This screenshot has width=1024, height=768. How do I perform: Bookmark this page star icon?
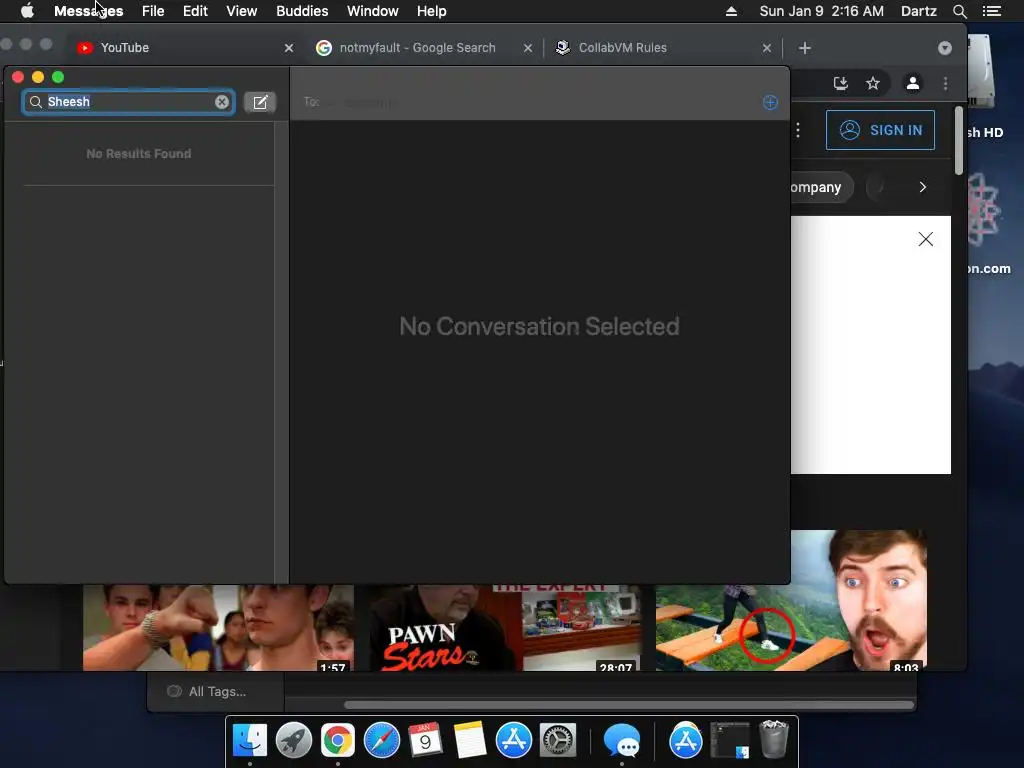tap(872, 84)
